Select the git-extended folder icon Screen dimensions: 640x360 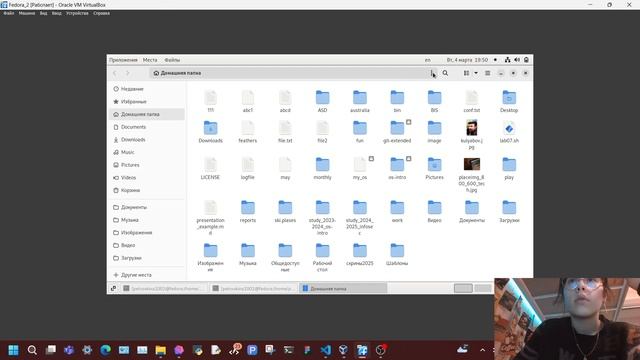397,128
